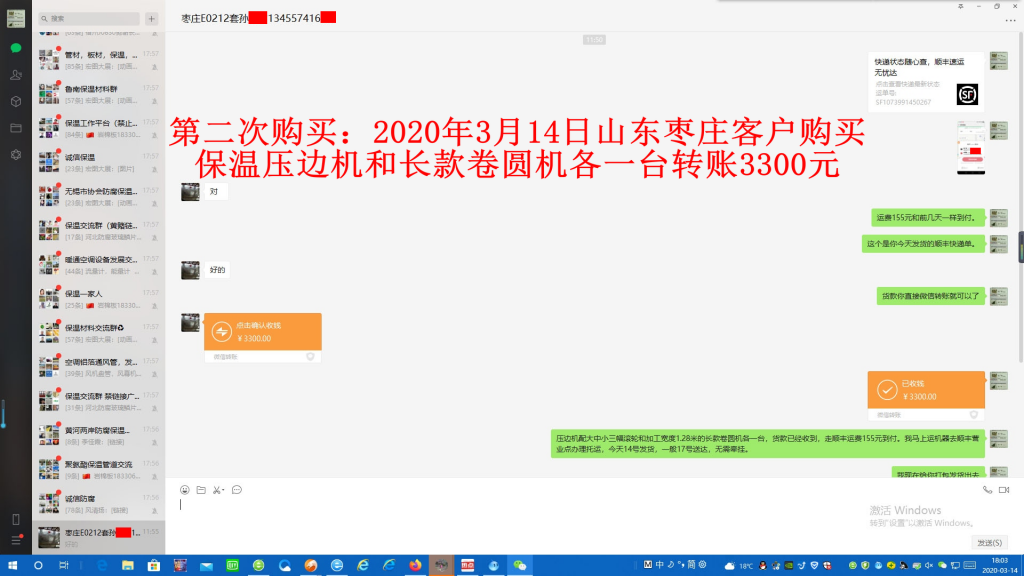Click the 发送(S) send button
The width and height of the screenshot is (1024, 576).
[989, 541]
